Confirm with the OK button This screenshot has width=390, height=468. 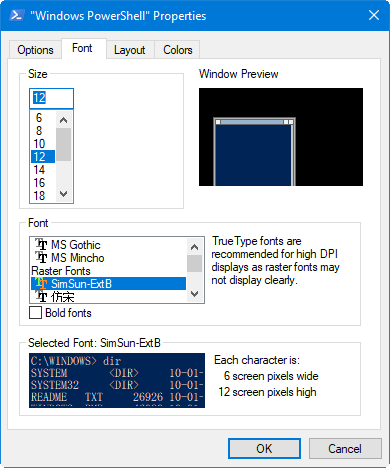264,448
